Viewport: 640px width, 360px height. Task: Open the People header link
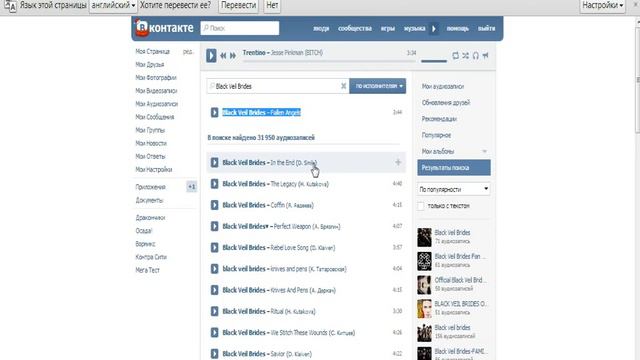point(321,28)
